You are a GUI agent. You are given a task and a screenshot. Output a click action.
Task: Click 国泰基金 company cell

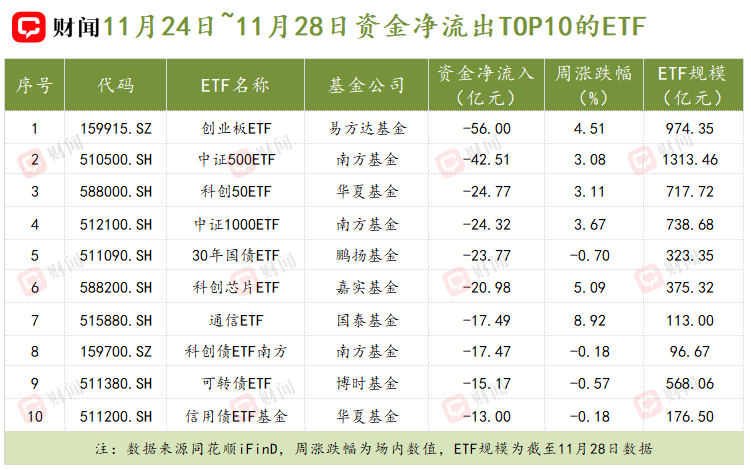[367, 320]
